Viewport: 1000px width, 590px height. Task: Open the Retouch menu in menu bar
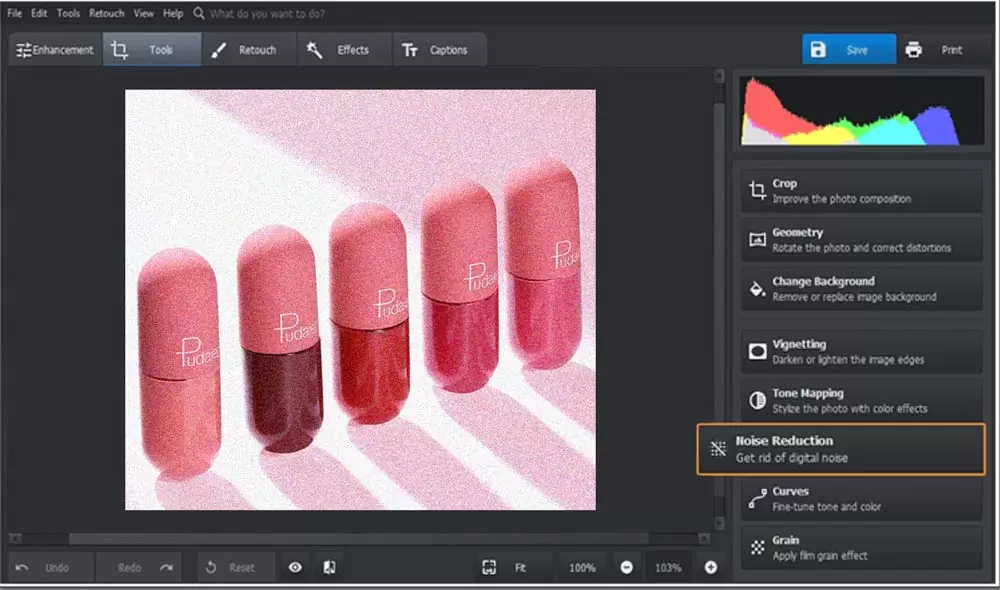point(107,13)
